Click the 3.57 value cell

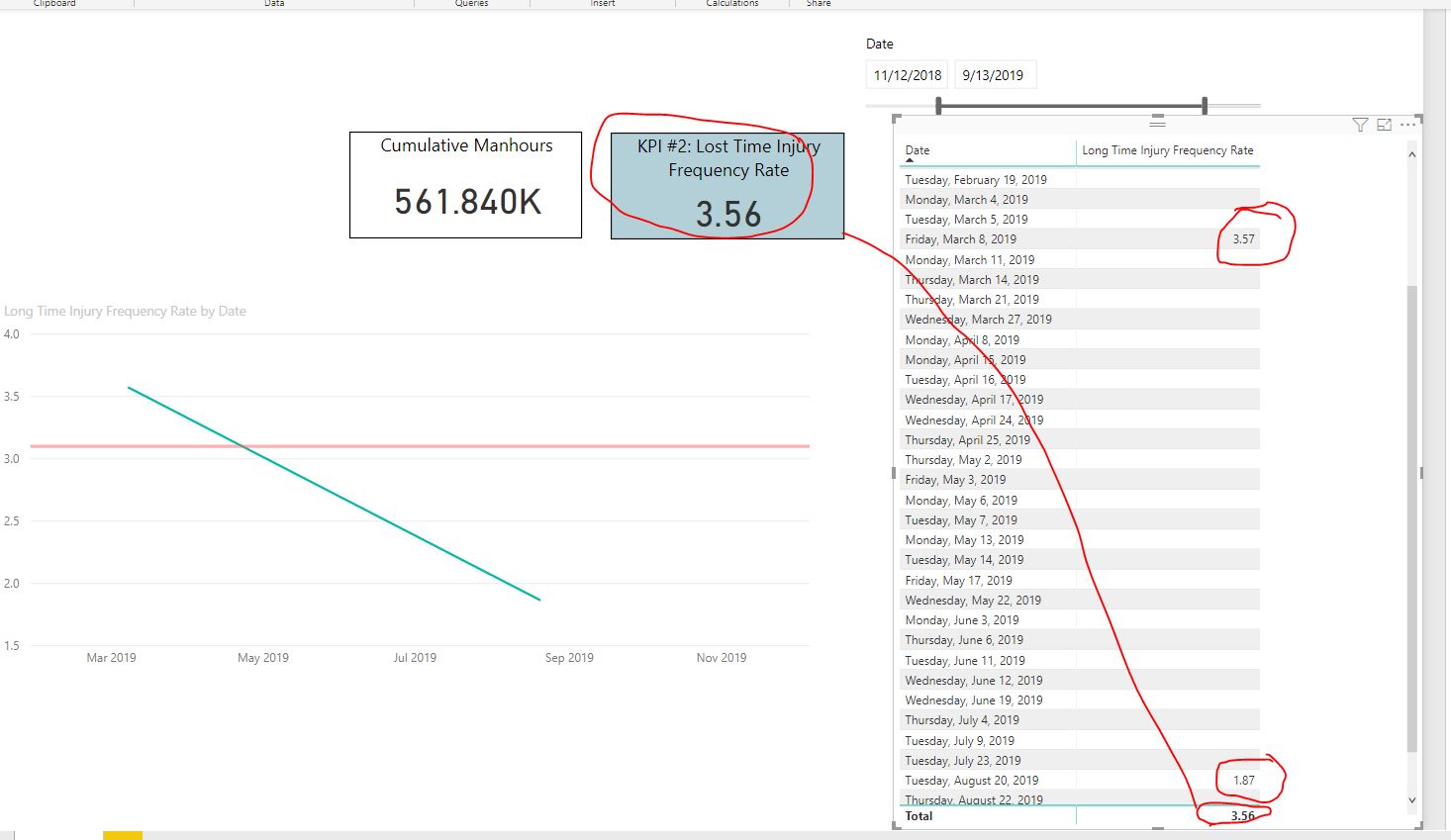[1243, 239]
